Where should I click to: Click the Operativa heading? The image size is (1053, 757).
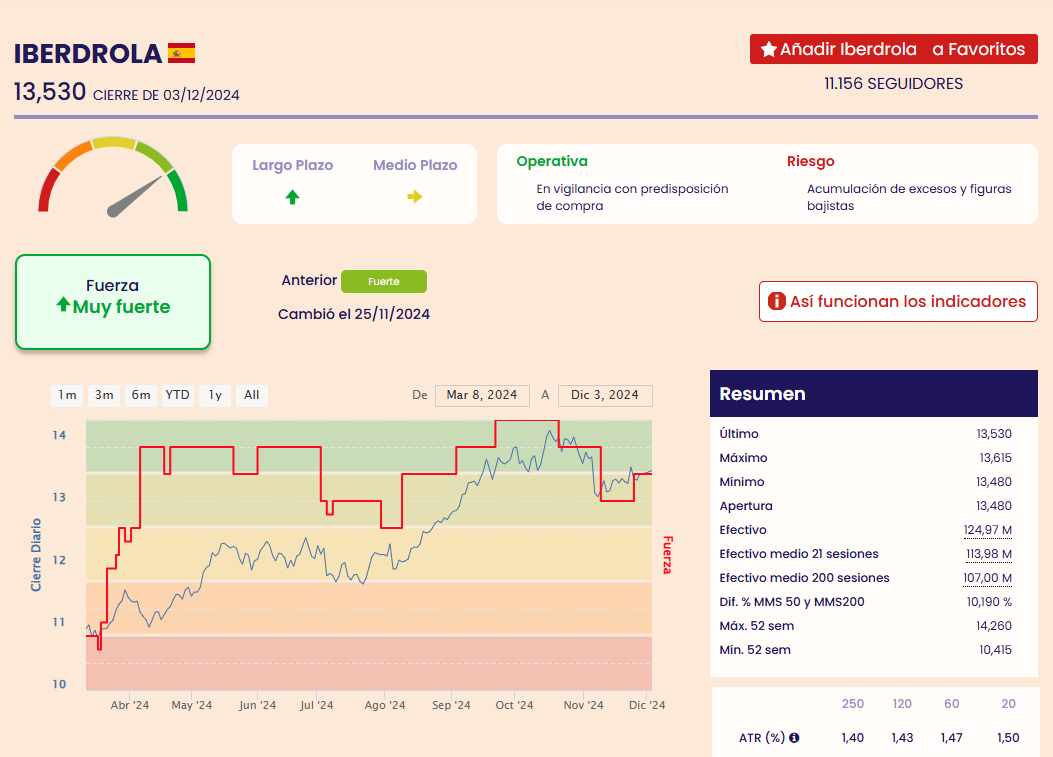552,161
